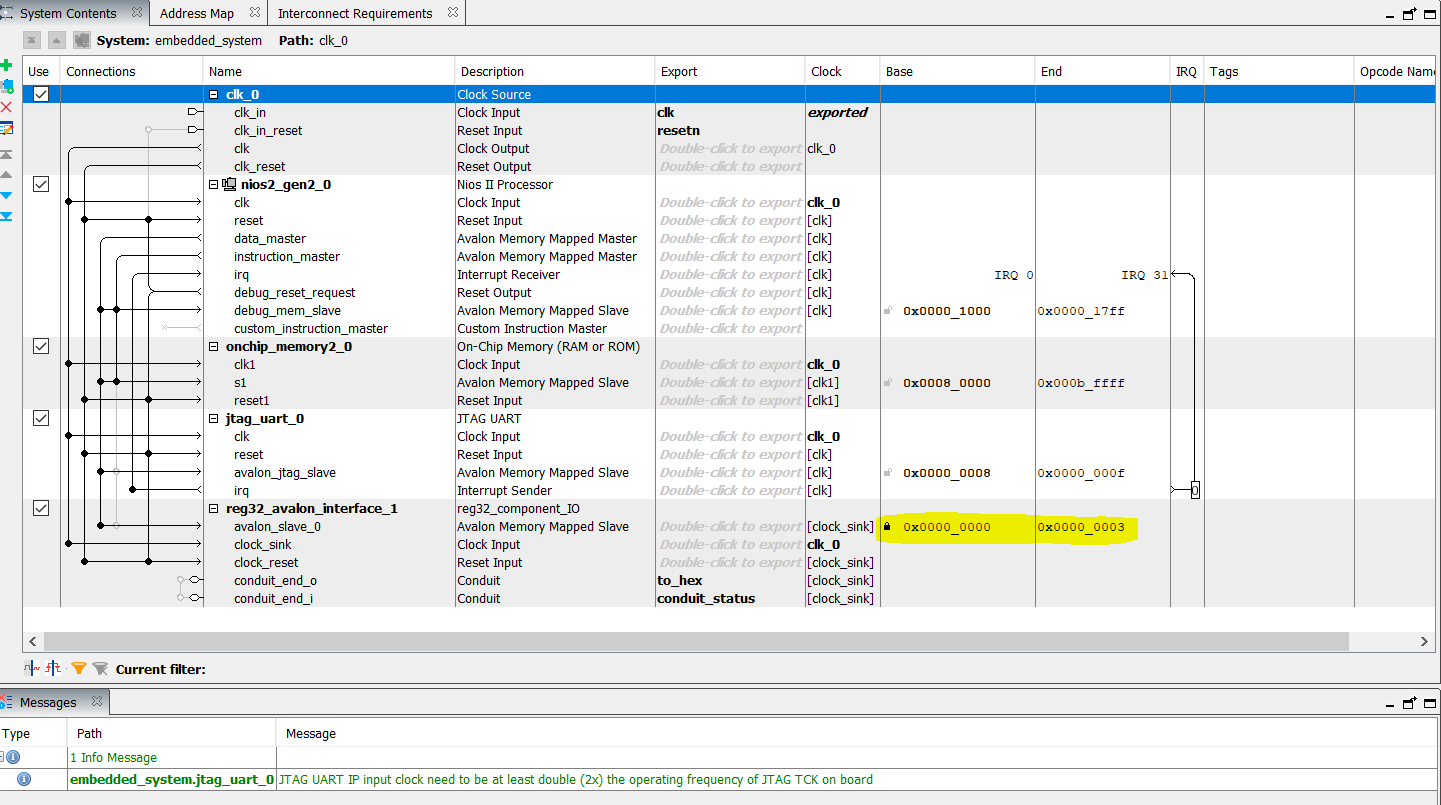Screen dimensions: 1441x805
Task: Click the to_hex export name cell
Action: point(680,581)
